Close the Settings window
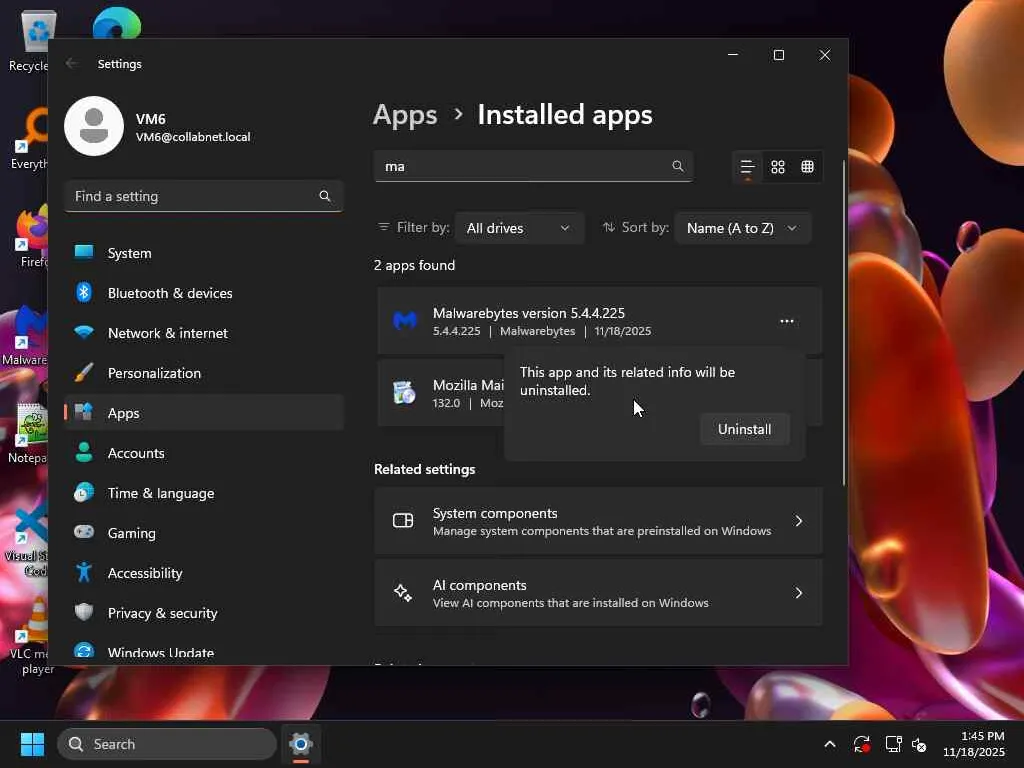 pyautogui.click(x=825, y=55)
